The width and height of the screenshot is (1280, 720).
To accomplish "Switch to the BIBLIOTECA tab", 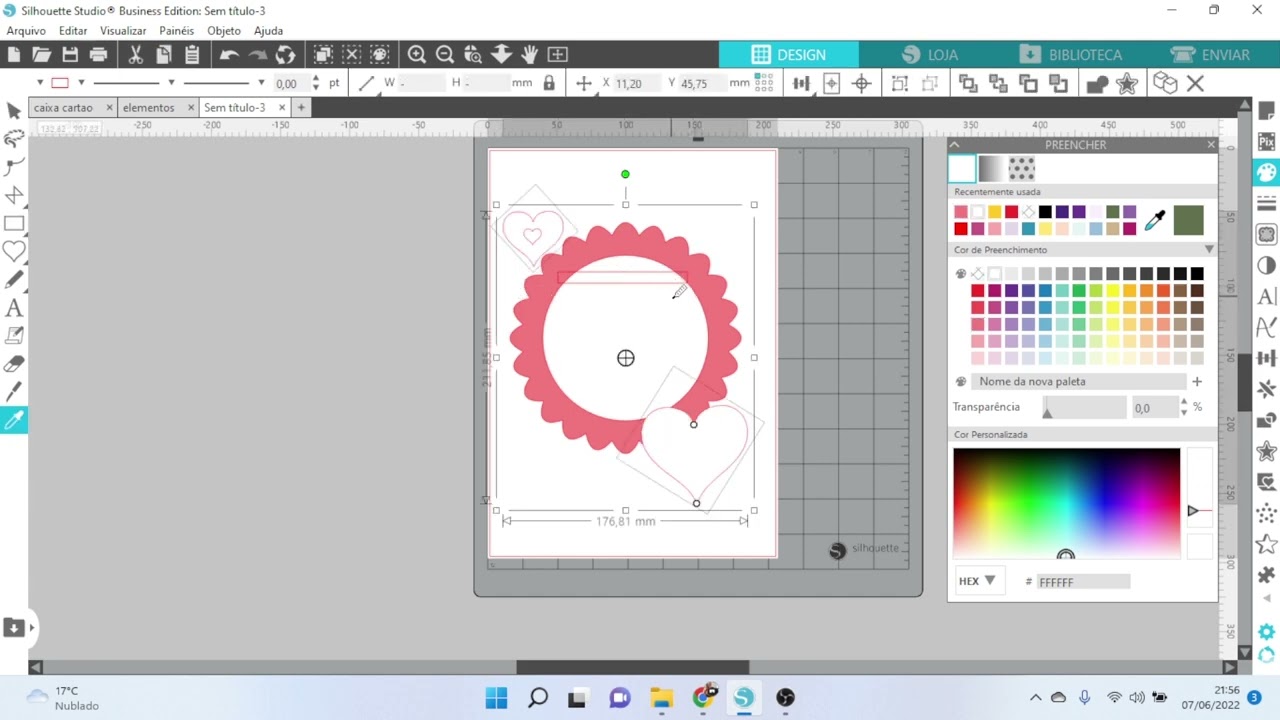I will (x=1071, y=55).
